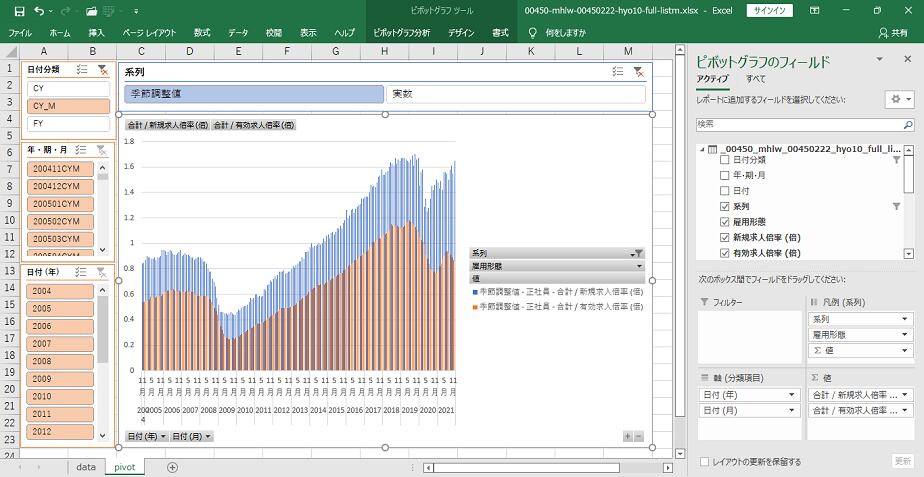Clear filter on 日付分類 slicer
This screenshot has height=477, width=924.
102,70
